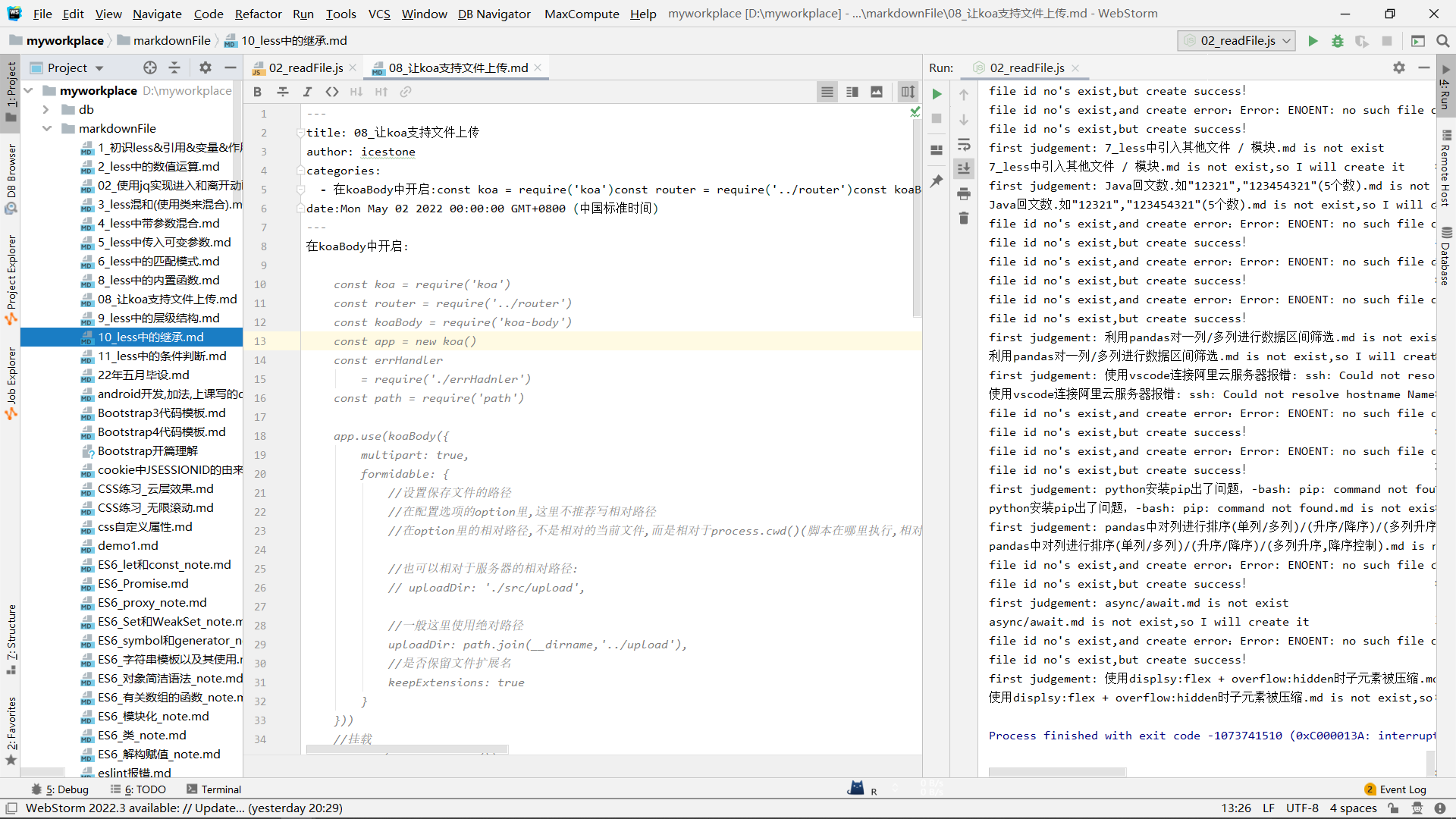Show editor only view mode

pyautogui.click(x=827, y=92)
